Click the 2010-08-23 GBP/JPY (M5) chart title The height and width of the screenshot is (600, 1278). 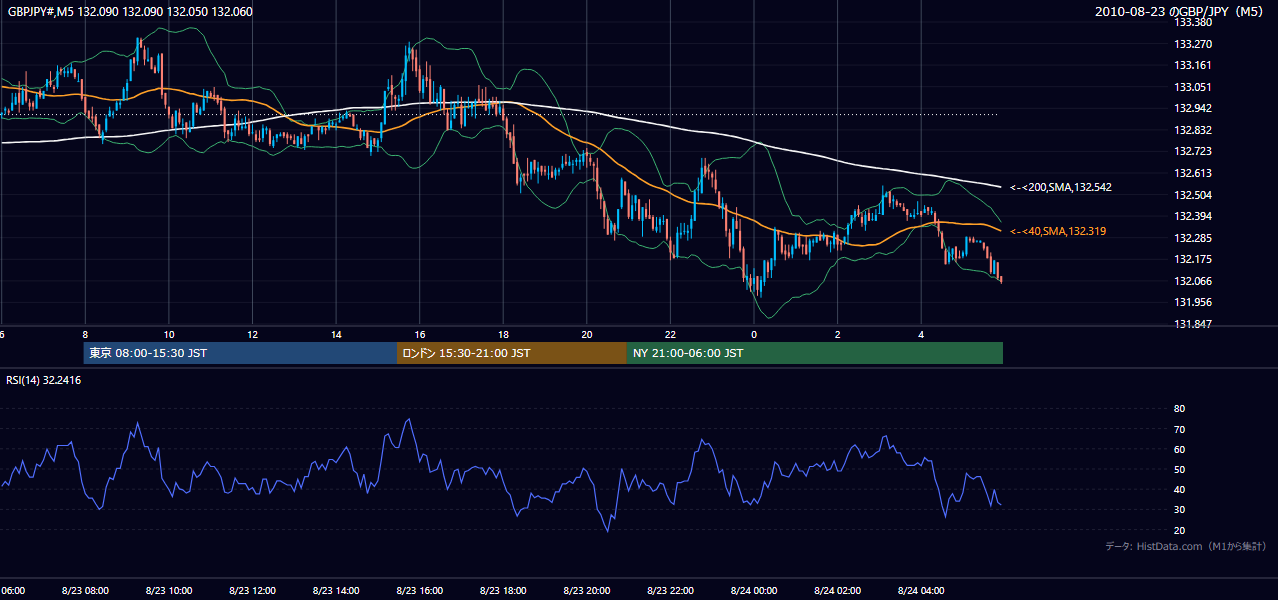1180,12
